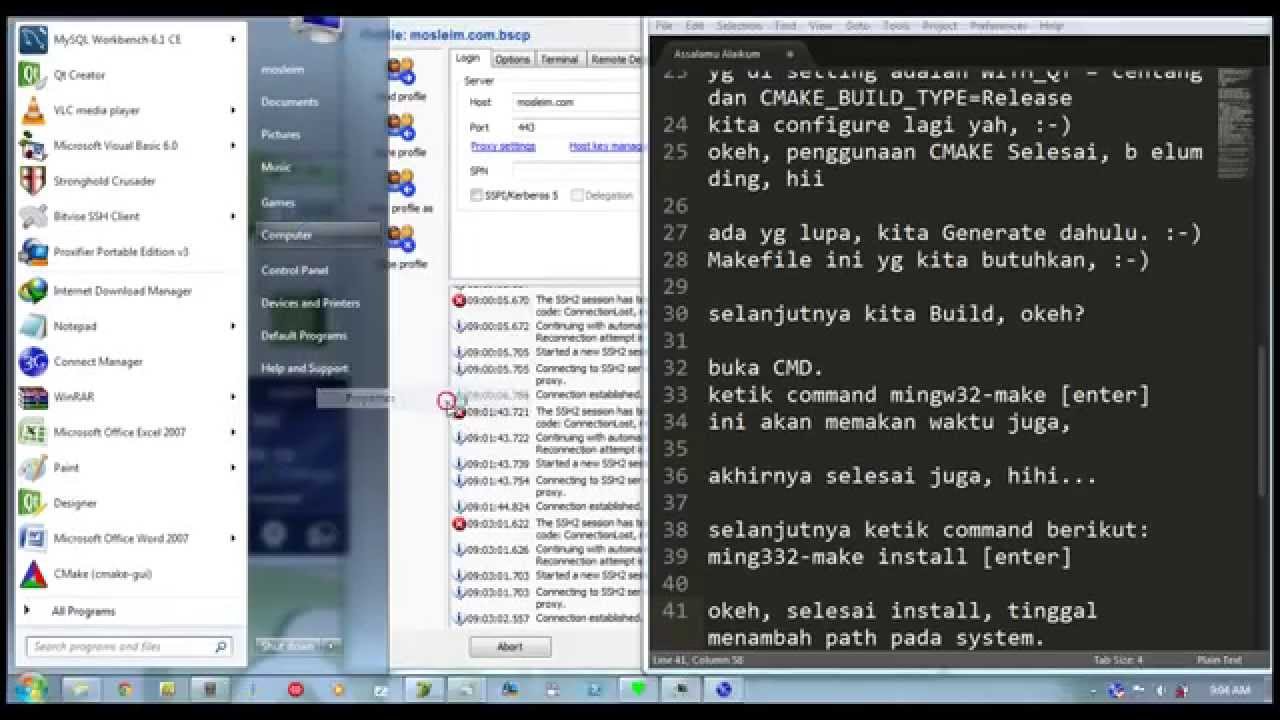Screen dimensions: 1280x720
Task: Open Microsoft Office Excel 2007 icon
Action: click(33, 432)
